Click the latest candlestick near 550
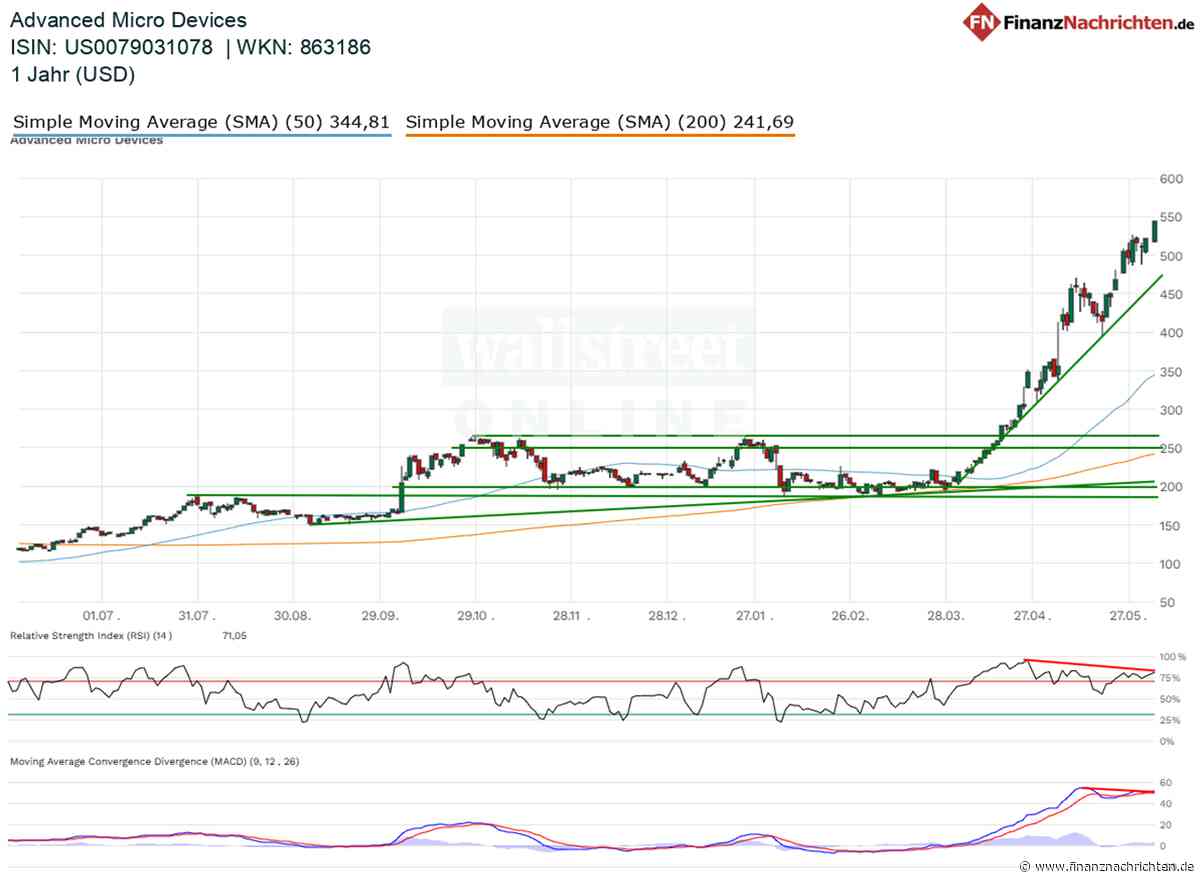 pos(1155,231)
